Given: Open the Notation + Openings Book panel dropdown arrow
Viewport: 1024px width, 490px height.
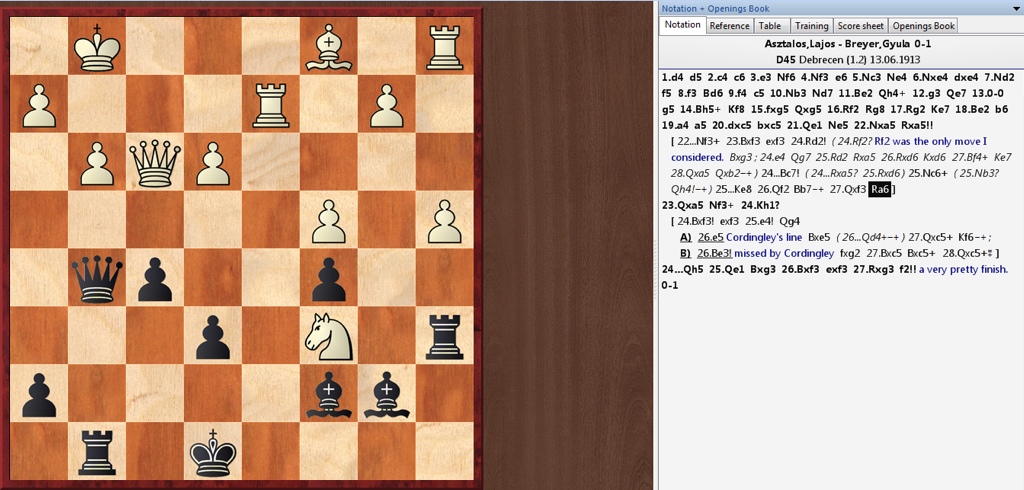Looking at the screenshot, I should (x=794, y=8).
